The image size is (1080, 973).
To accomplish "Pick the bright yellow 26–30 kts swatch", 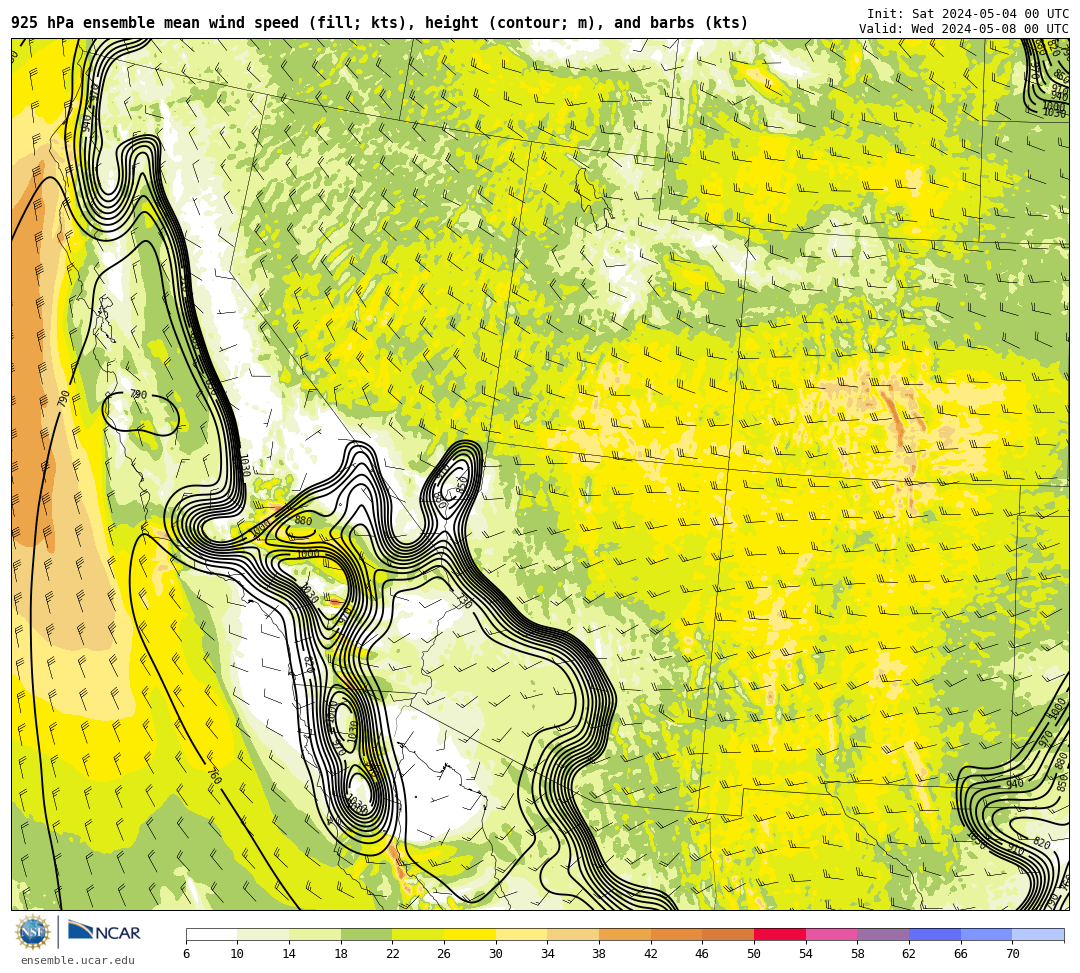I will pos(470,934).
